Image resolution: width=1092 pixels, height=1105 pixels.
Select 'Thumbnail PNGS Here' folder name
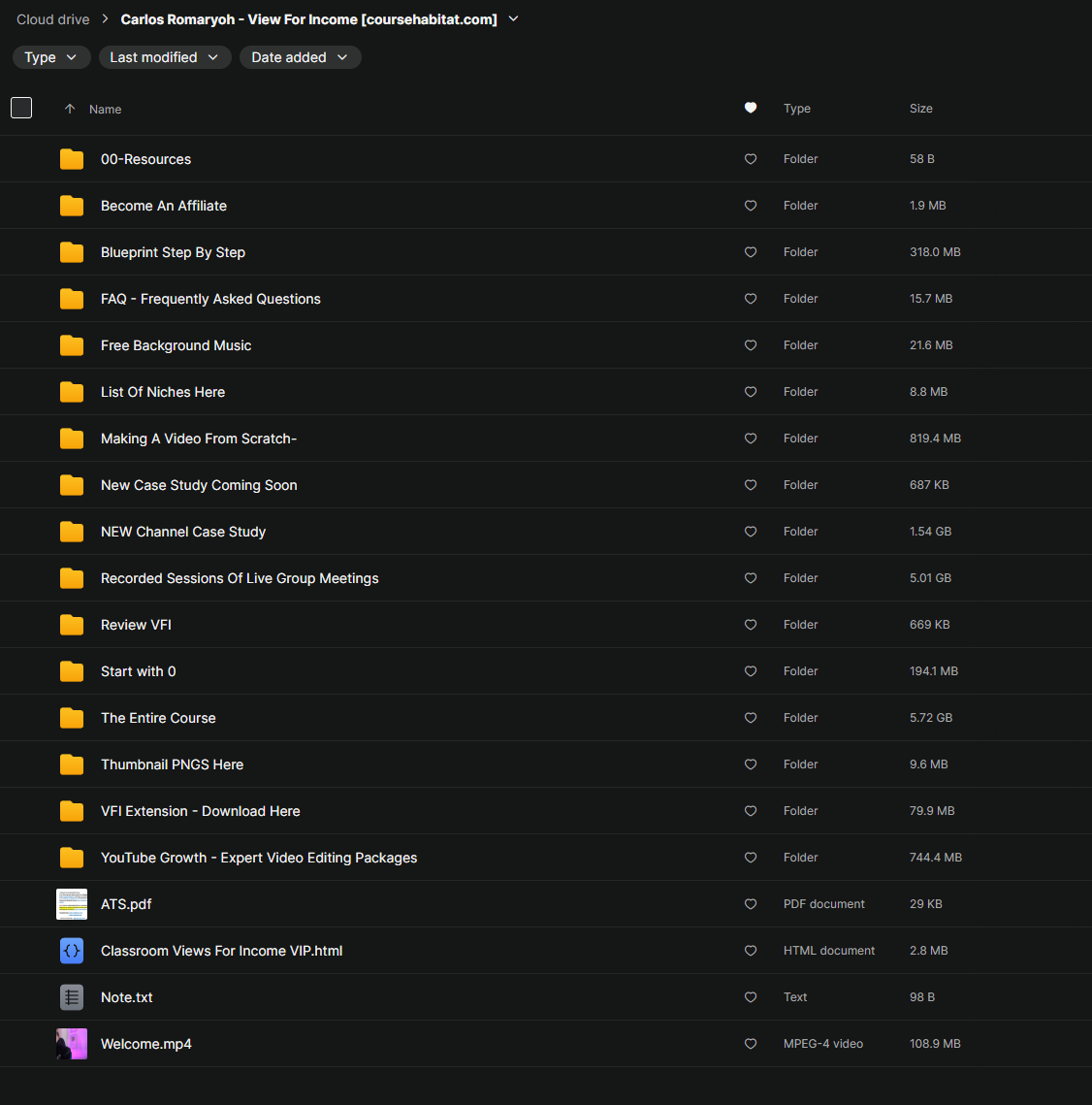(x=172, y=764)
